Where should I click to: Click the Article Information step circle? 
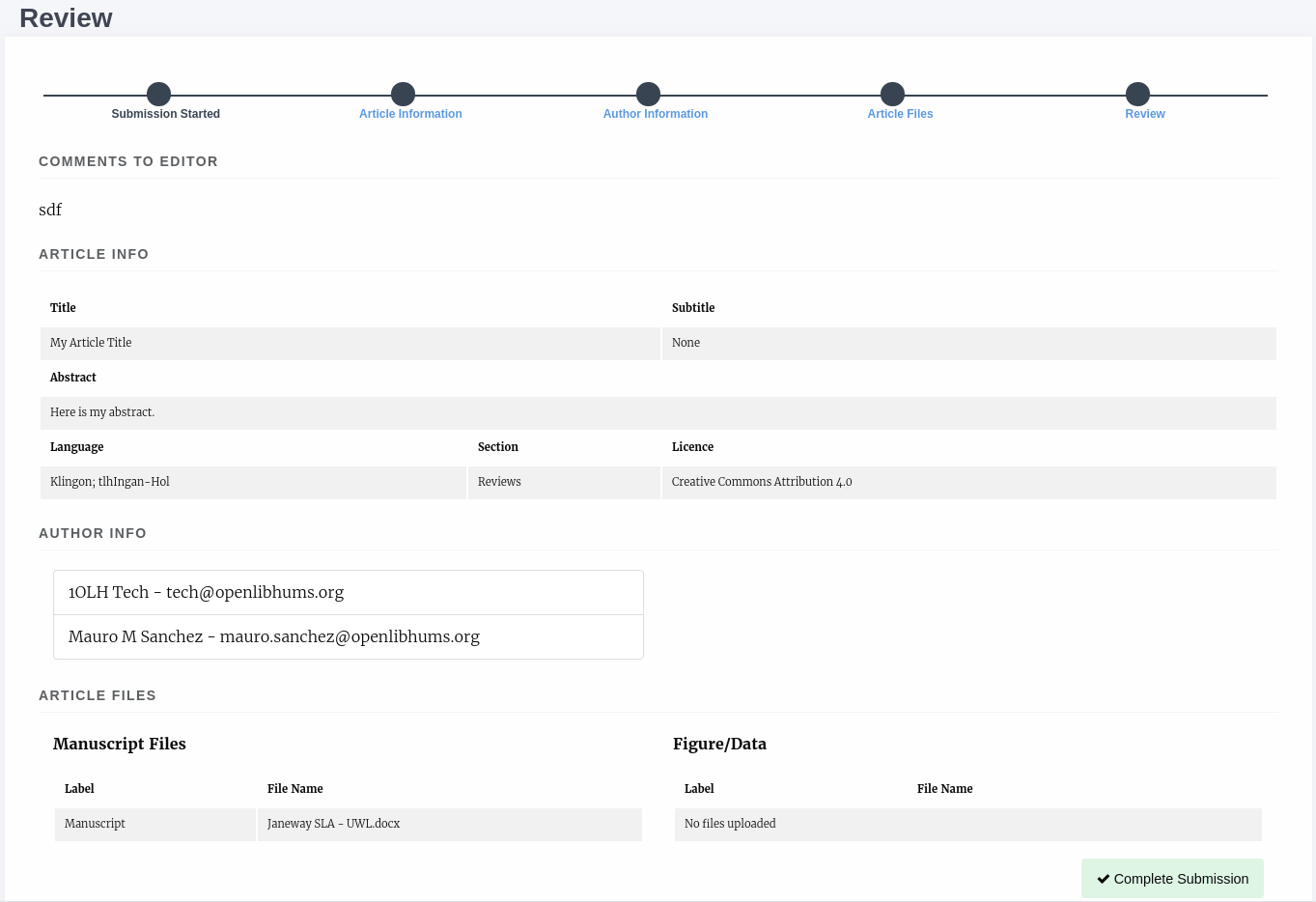pyautogui.click(x=404, y=94)
